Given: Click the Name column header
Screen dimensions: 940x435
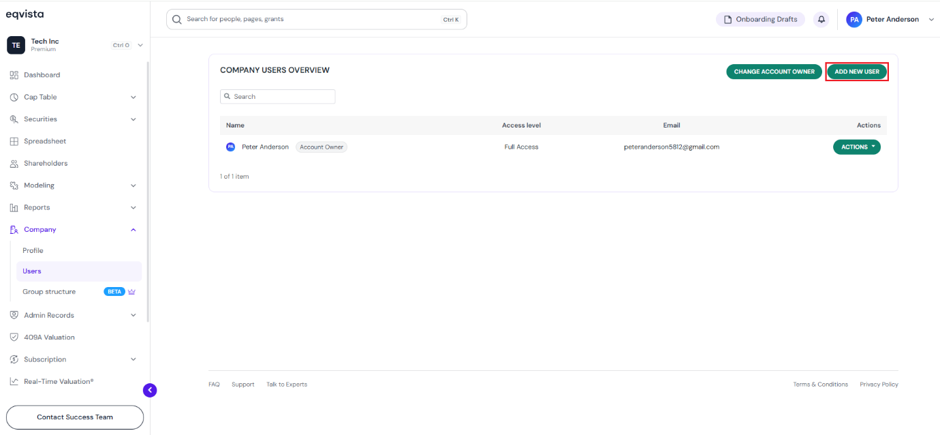Looking at the screenshot, I should point(235,125).
